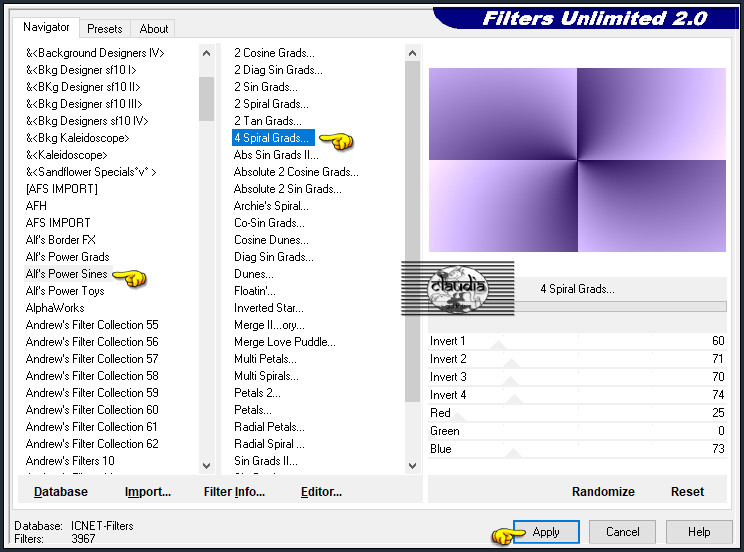Image resolution: width=744 pixels, height=552 pixels.
Task: Select Alf's Power Sines category
Action: (66, 274)
